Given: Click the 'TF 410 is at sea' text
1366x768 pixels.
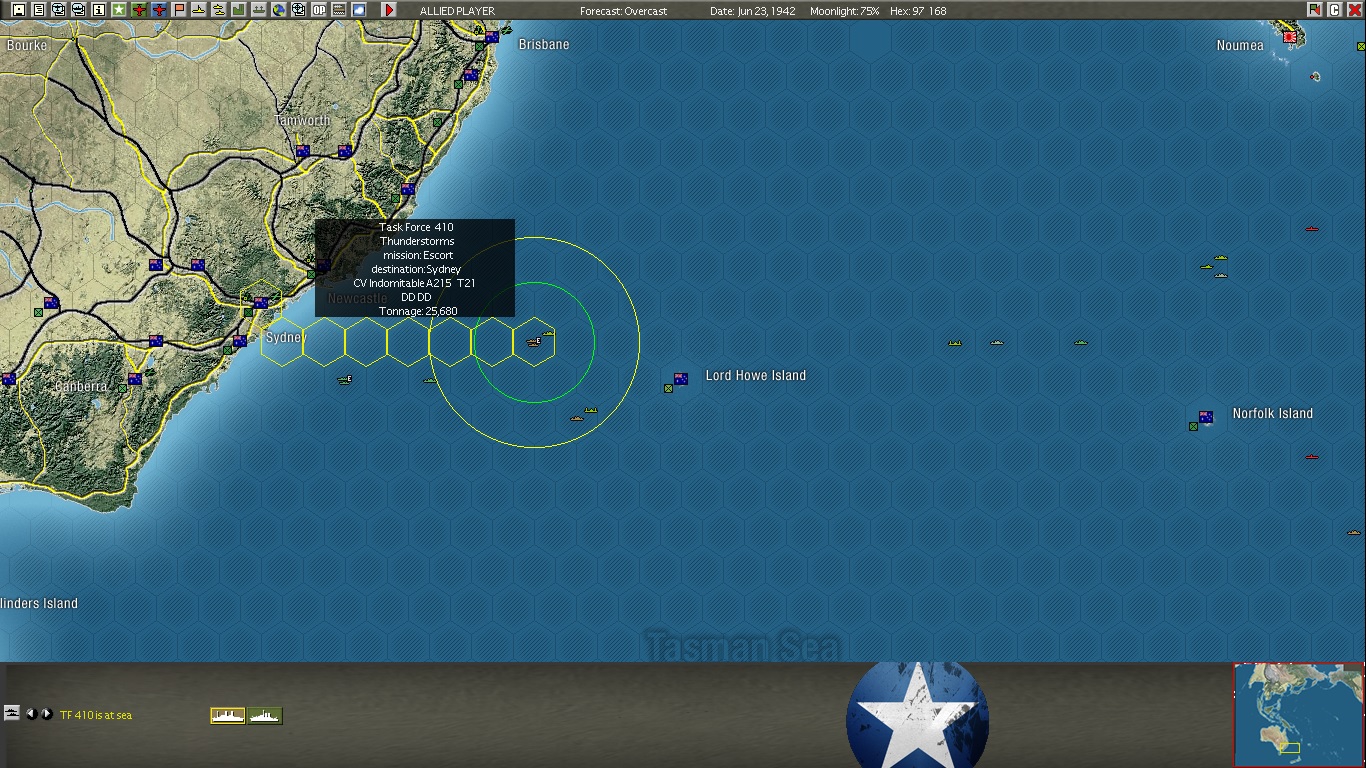Looking at the screenshot, I should point(96,715).
